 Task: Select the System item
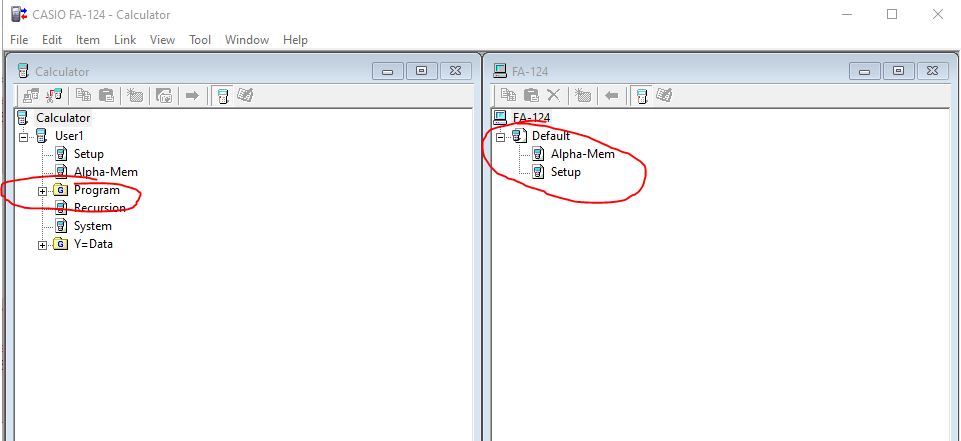coord(93,226)
